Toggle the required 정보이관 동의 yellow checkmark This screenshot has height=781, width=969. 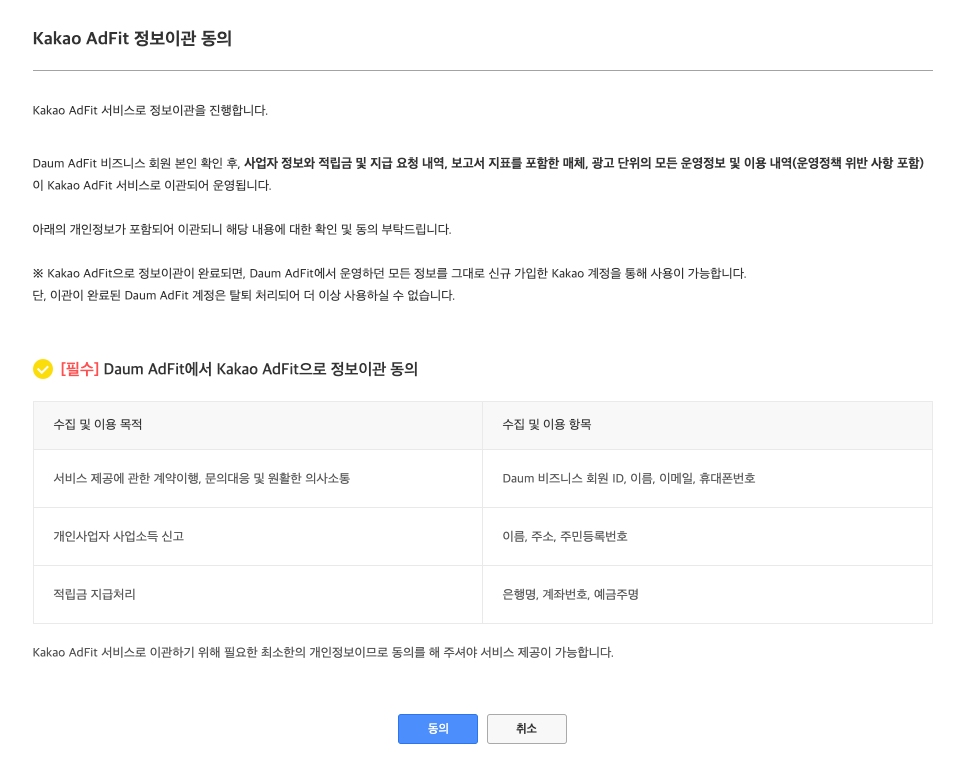pyautogui.click(x=43, y=369)
